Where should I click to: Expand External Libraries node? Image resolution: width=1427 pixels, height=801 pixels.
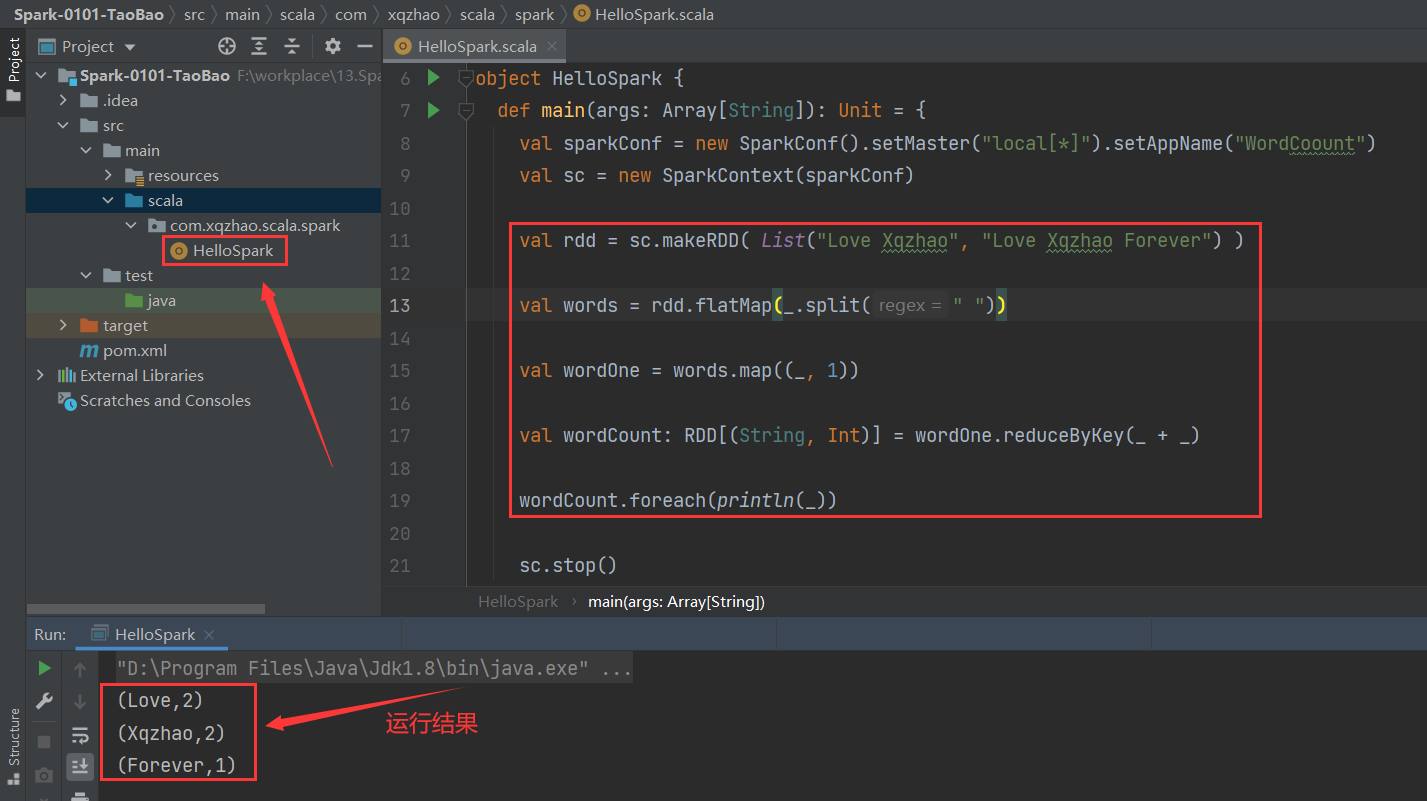[x=41, y=375]
